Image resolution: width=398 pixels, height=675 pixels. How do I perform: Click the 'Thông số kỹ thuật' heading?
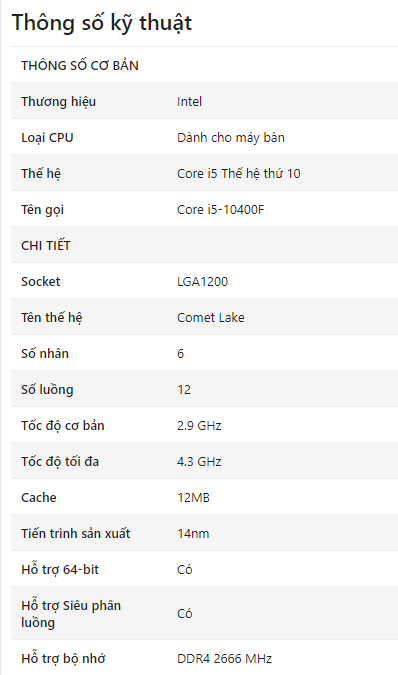click(x=102, y=23)
